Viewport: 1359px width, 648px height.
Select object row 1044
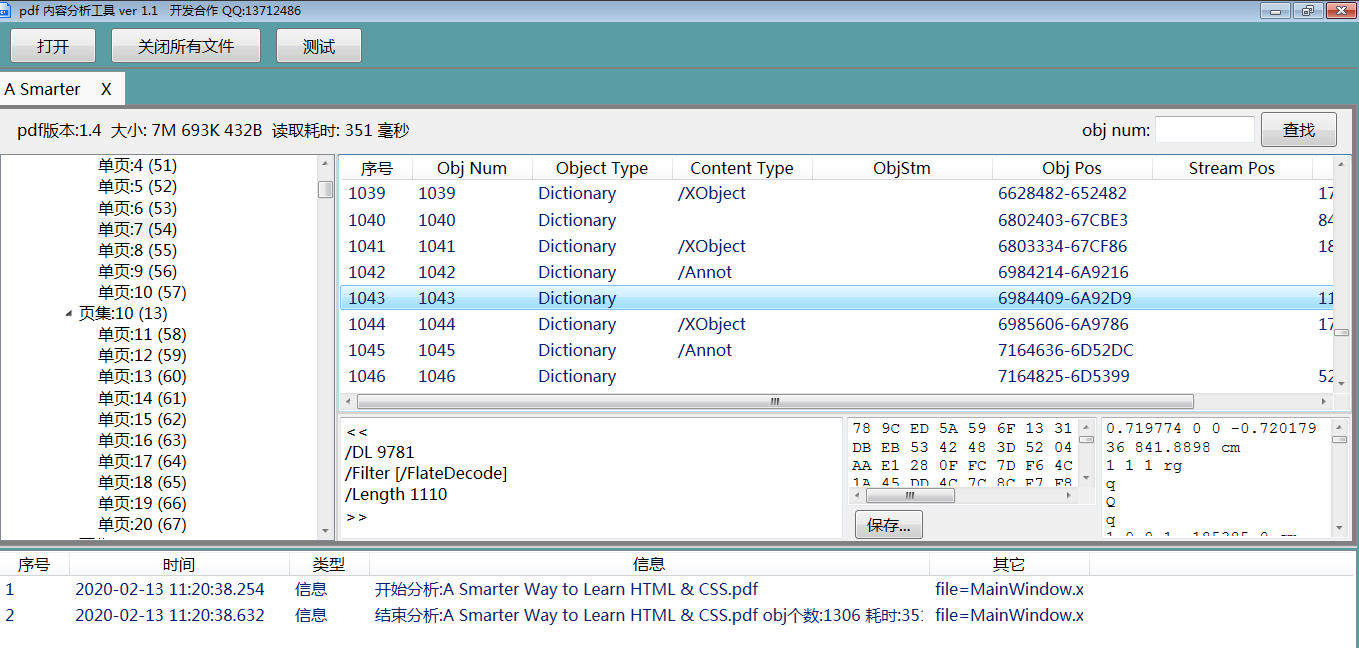pyautogui.click(x=836, y=324)
